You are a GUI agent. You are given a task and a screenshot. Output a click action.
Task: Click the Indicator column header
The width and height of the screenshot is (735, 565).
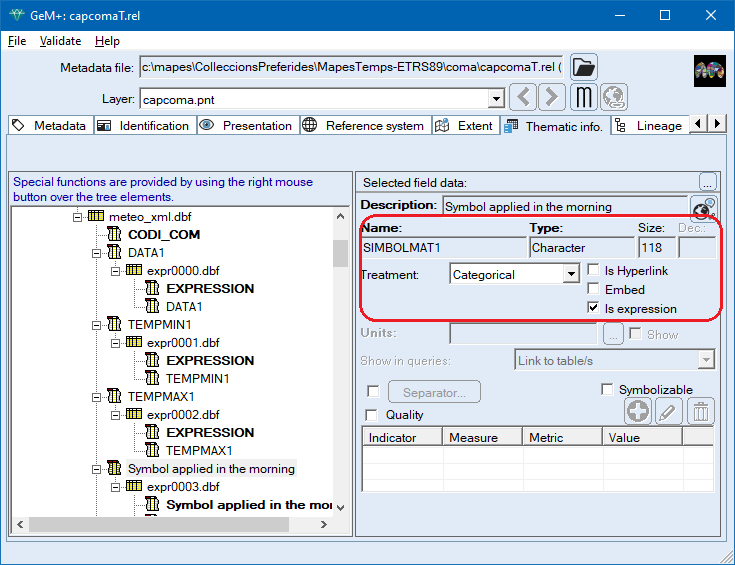tap(402, 437)
